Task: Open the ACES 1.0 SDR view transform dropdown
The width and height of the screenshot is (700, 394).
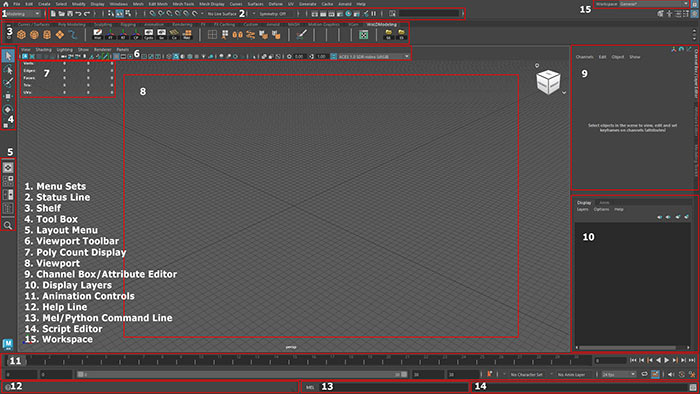Action: pyautogui.click(x=374, y=57)
